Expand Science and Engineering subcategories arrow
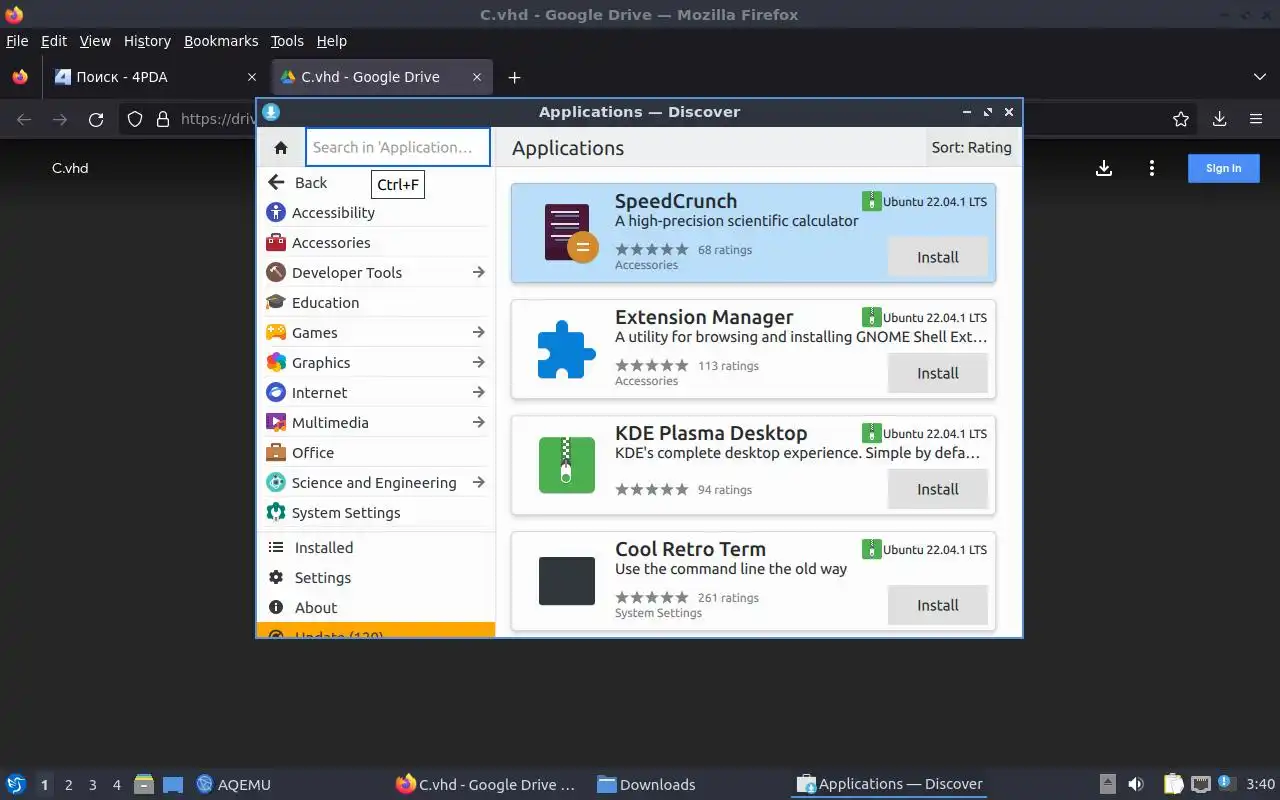1280x800 pixels. 478,482
